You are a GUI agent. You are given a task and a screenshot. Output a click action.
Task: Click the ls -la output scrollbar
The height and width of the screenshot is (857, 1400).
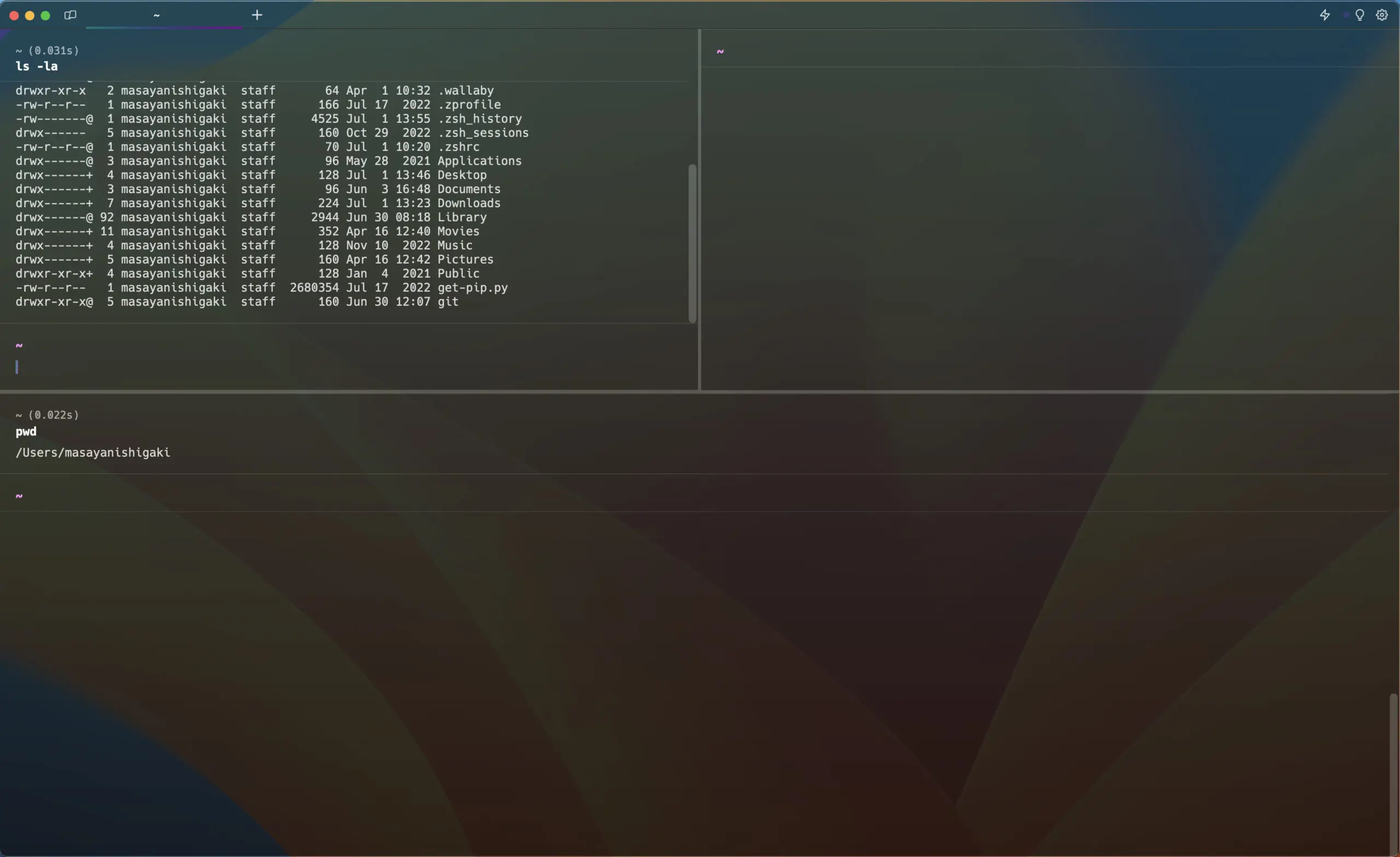[x=692, y=244]
